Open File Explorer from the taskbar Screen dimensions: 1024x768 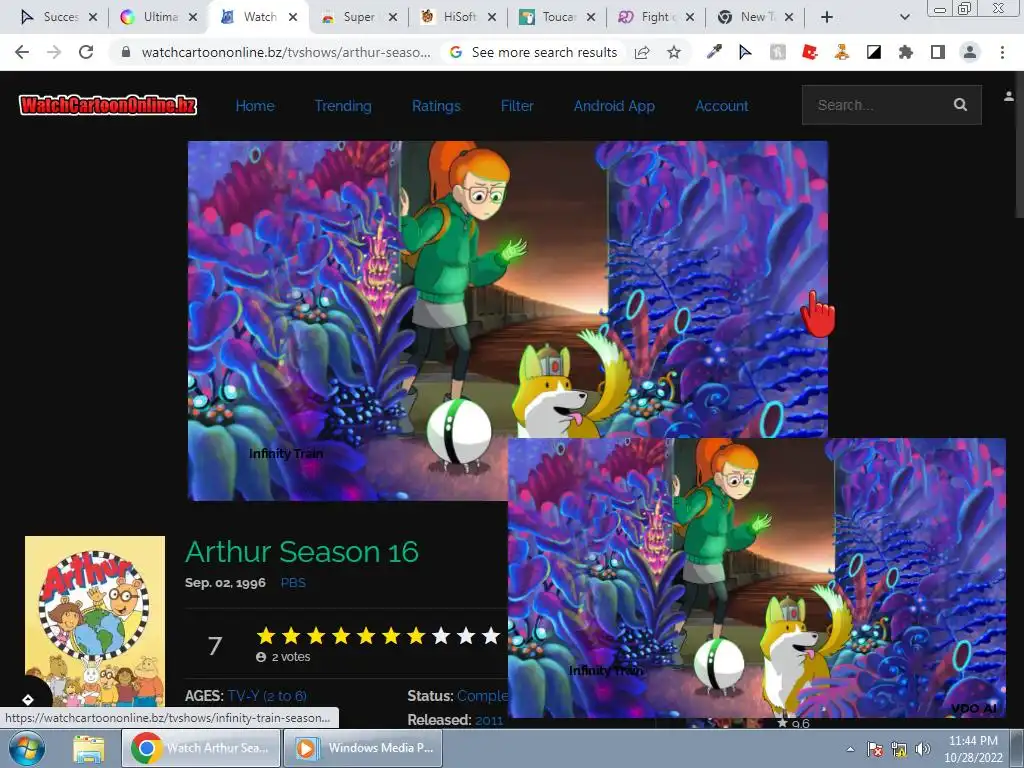coord(88,749)
